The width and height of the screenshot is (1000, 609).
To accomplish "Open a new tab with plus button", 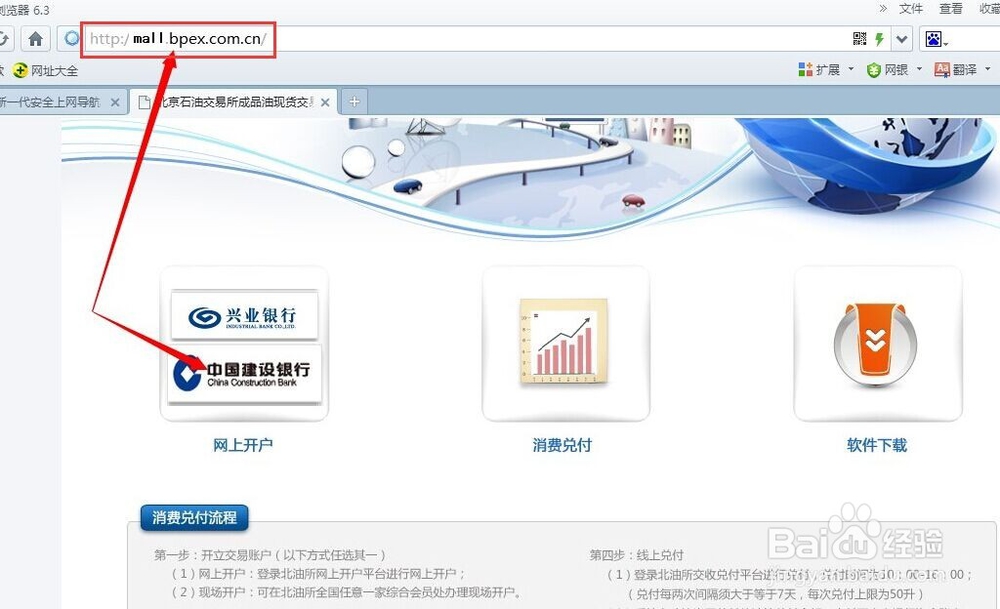I will tap(354, 101).
